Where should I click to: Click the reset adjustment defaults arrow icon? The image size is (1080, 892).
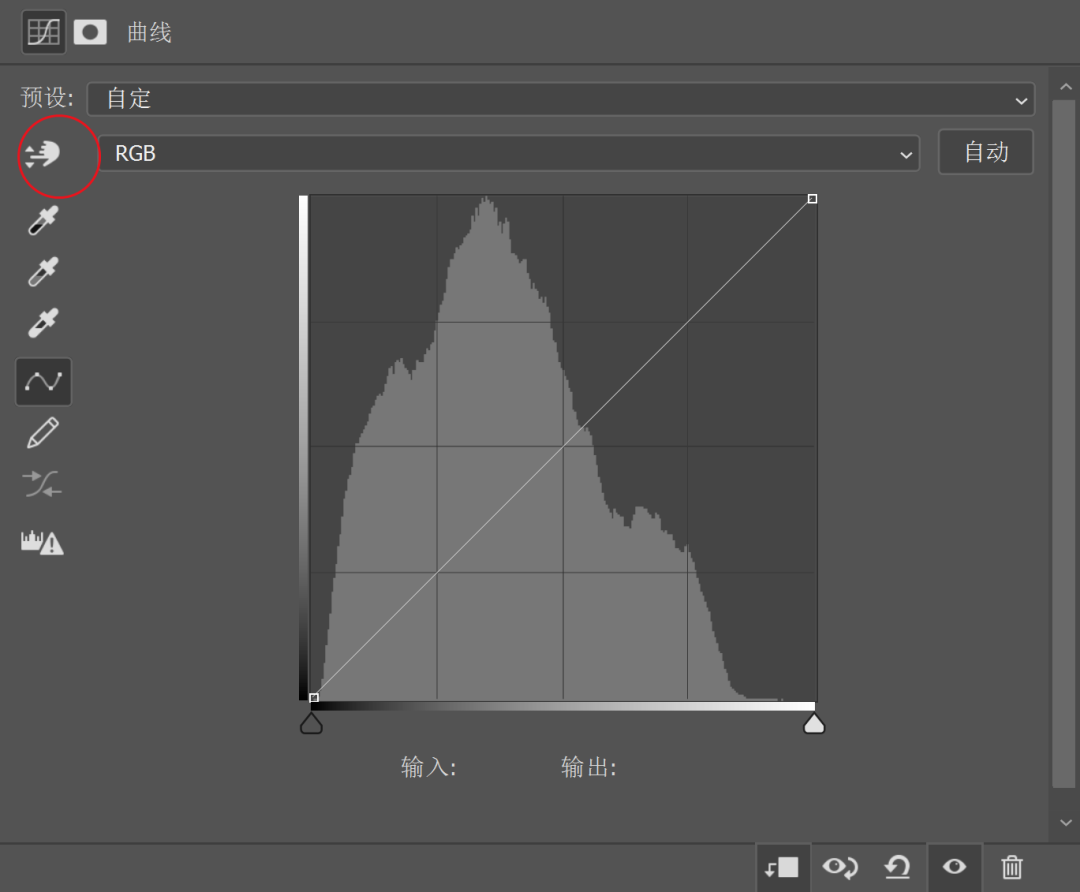pyautogui.click(x=897, y=867)
